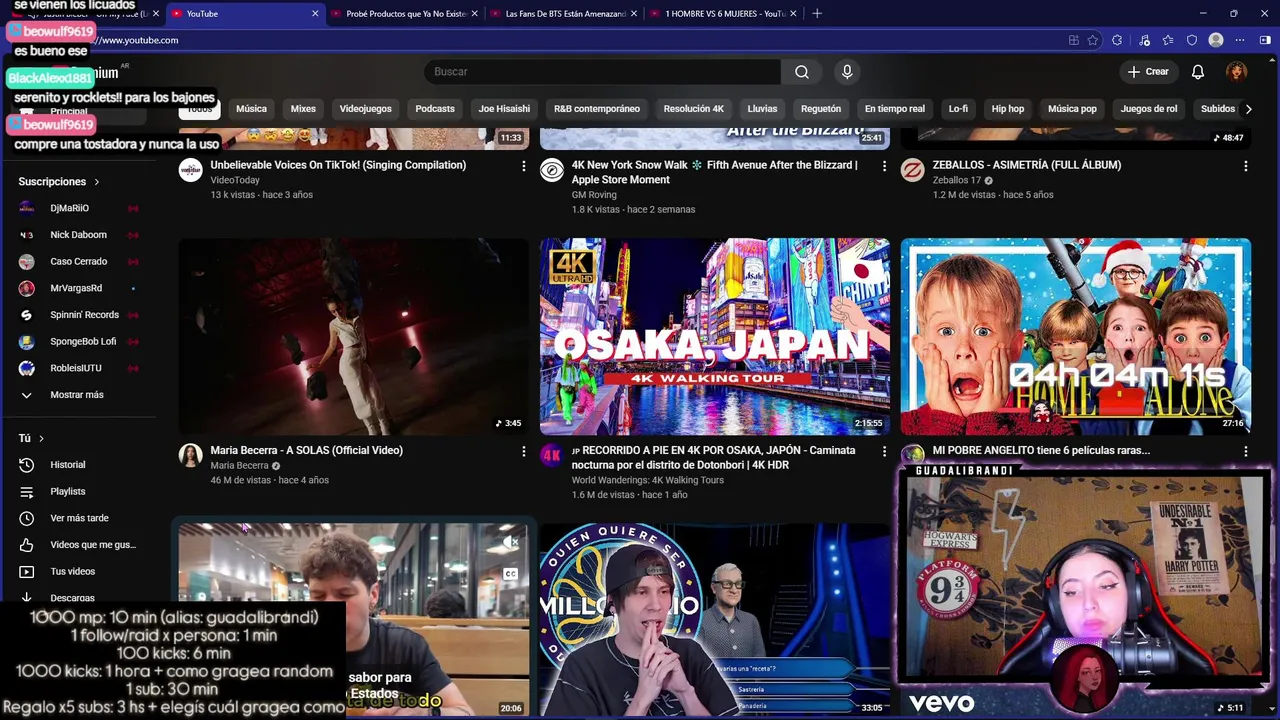
Task: Click the search magnifier button
Action: (802, 72)
